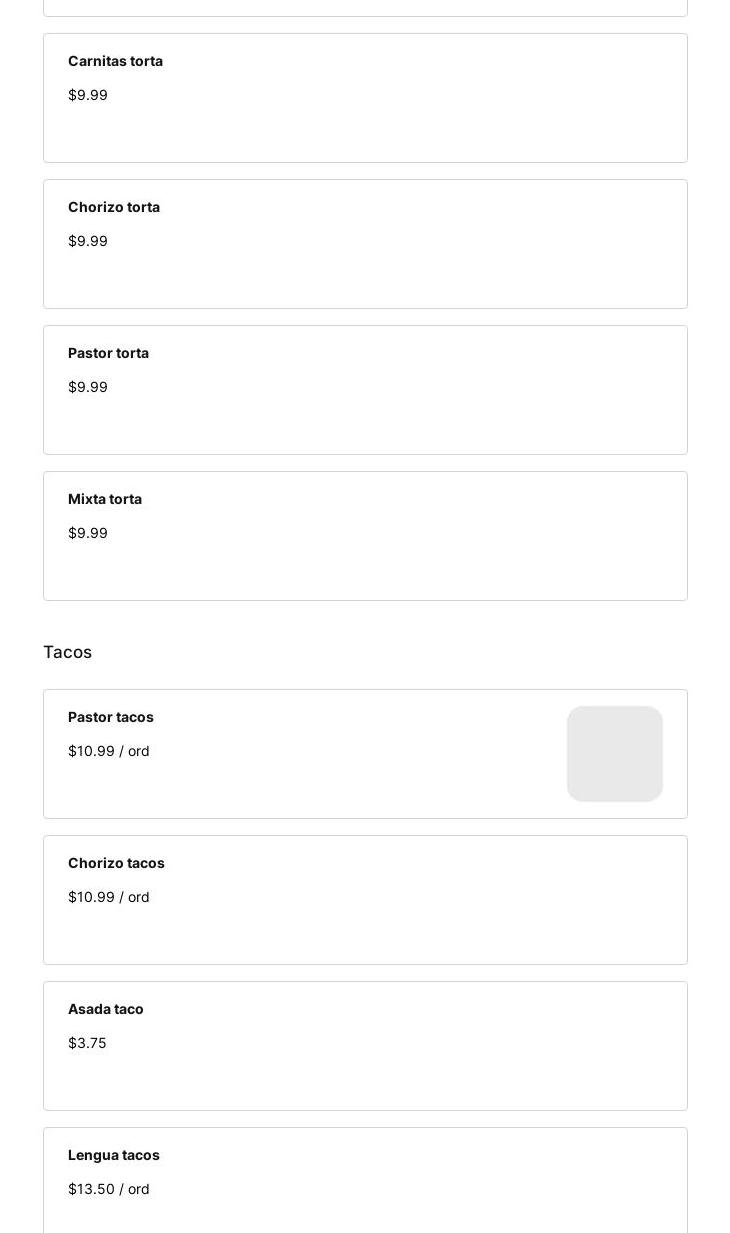The width and height of the screenshot is (730, 1233).
Task: Click the $9.99 price under Chorizo torta
Action: (x=88, y=241)
